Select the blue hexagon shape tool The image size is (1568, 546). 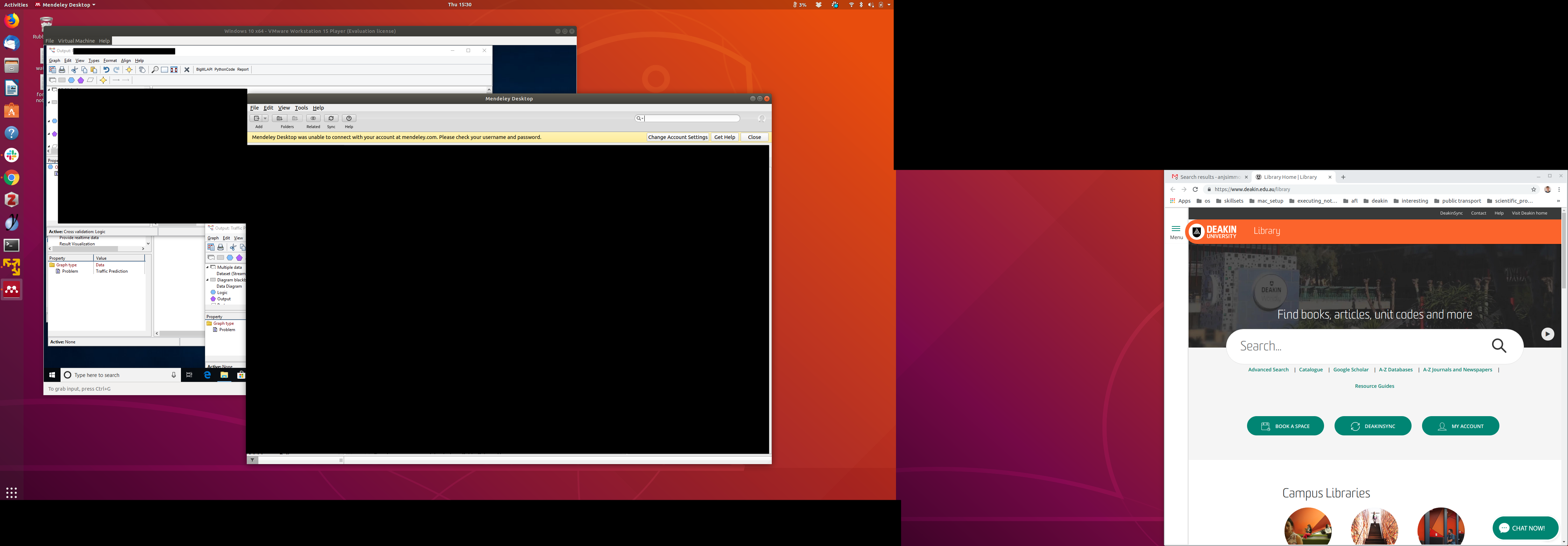[71, 80]
